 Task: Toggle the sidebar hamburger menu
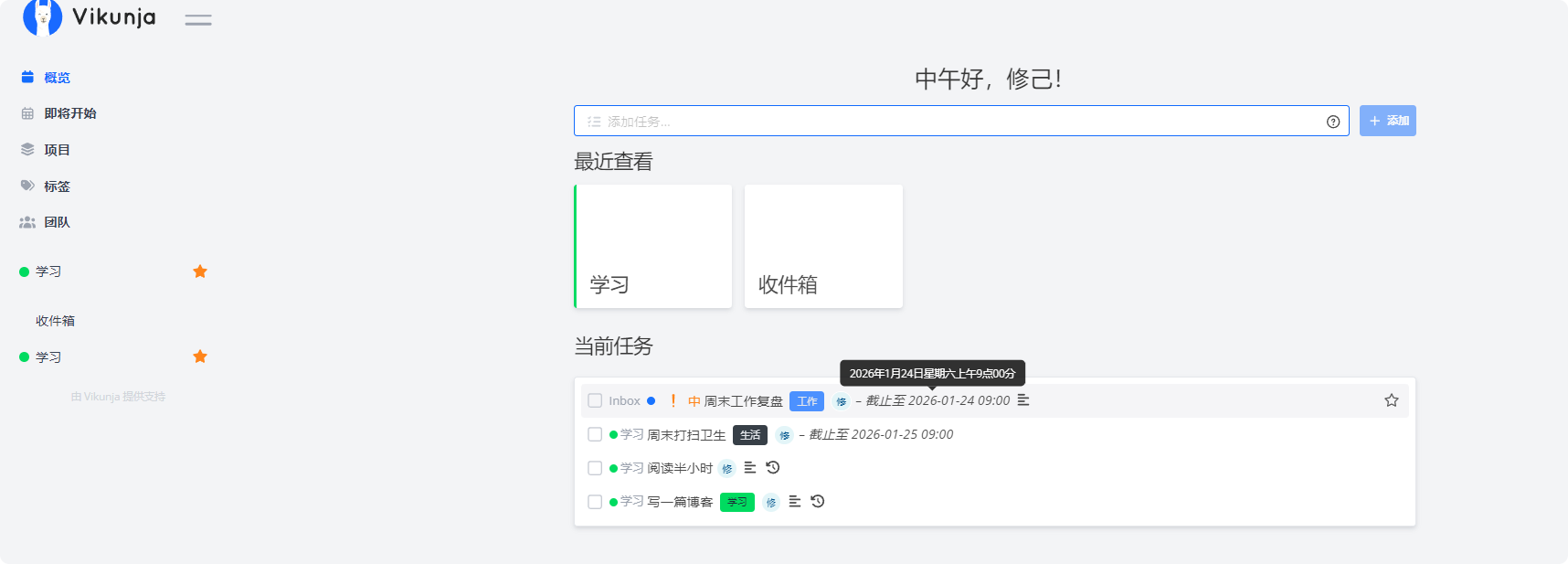pos(197,20)
